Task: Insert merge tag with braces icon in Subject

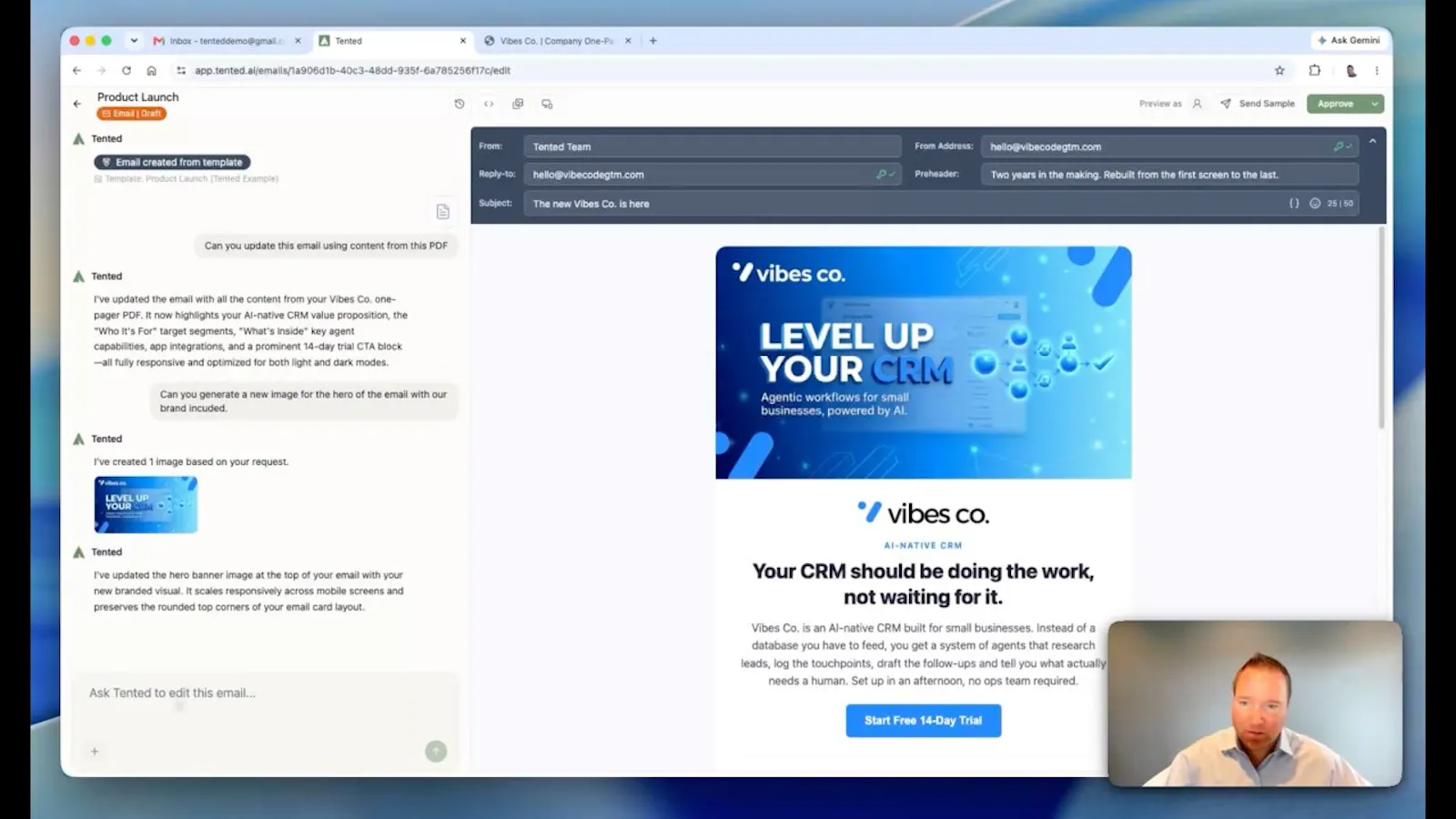Action: tap(1294, 204)
